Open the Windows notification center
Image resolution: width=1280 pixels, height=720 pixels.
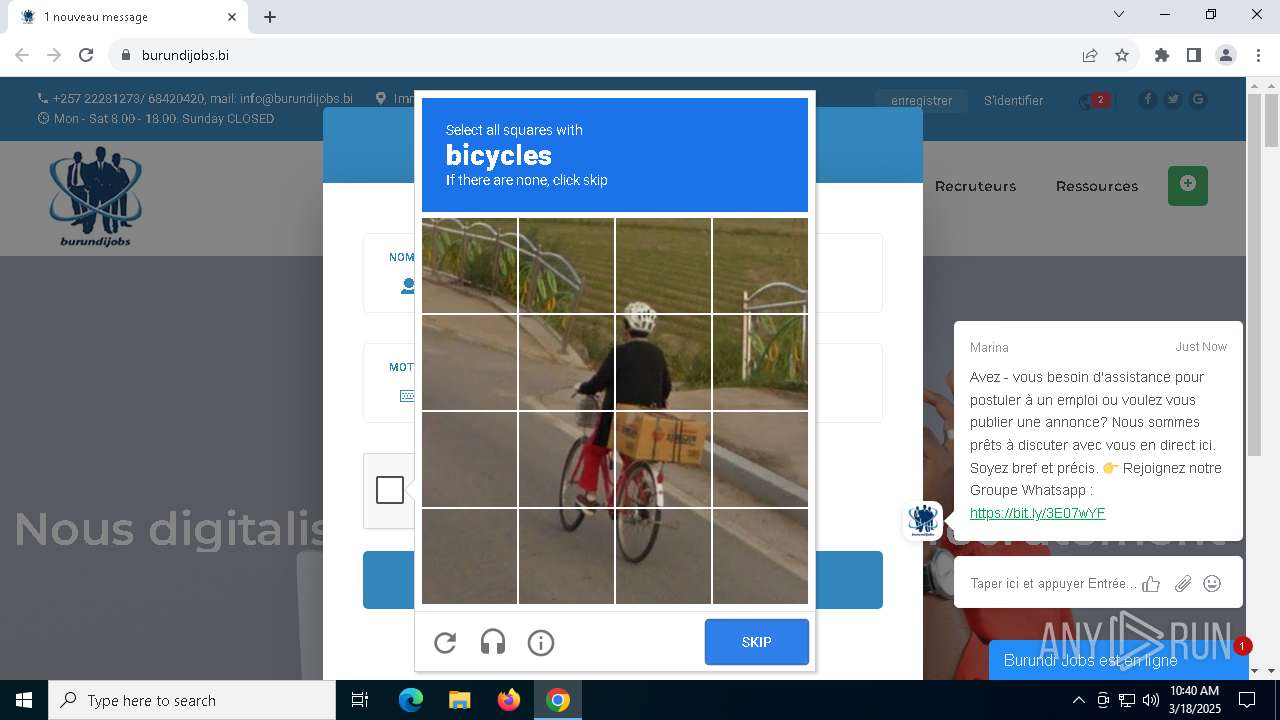click(1247, 700)
